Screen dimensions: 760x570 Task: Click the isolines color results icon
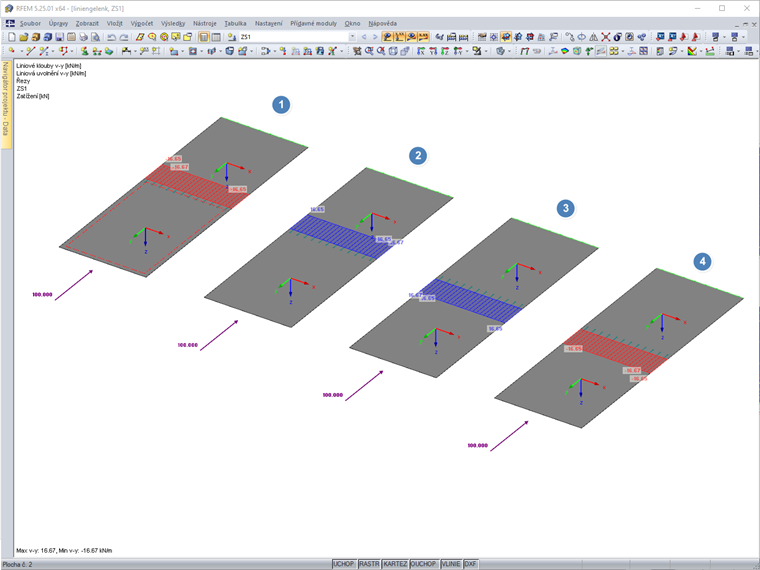click(565, 51)
